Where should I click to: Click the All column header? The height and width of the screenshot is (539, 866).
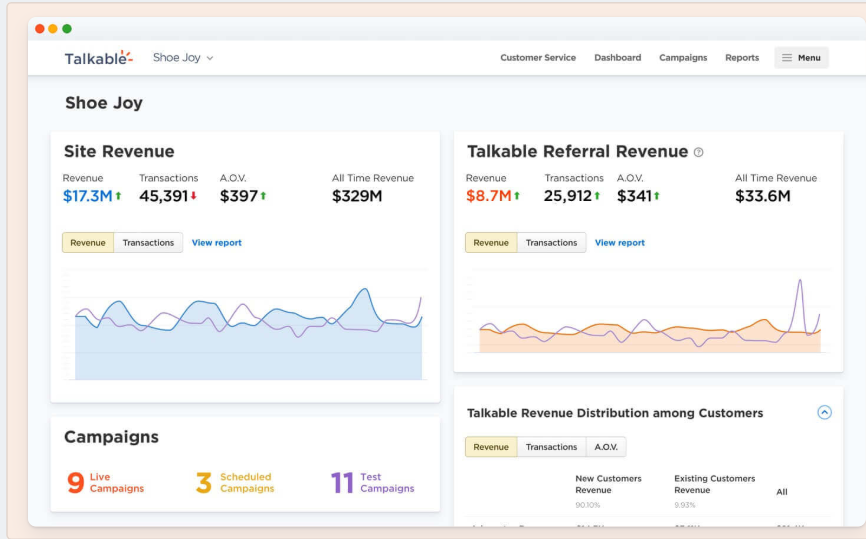pyautogui.click(x=781, y=492)
